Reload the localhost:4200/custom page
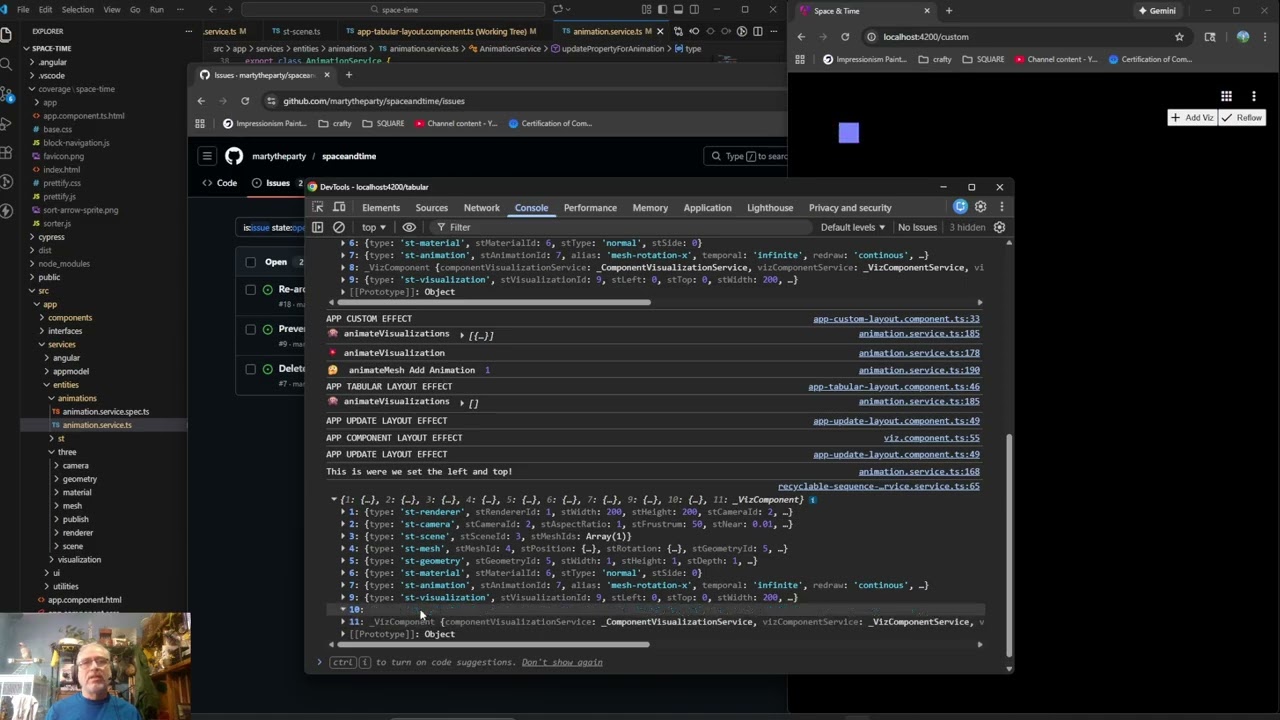Screen dimensions: 1280x720 click(845, 37)
